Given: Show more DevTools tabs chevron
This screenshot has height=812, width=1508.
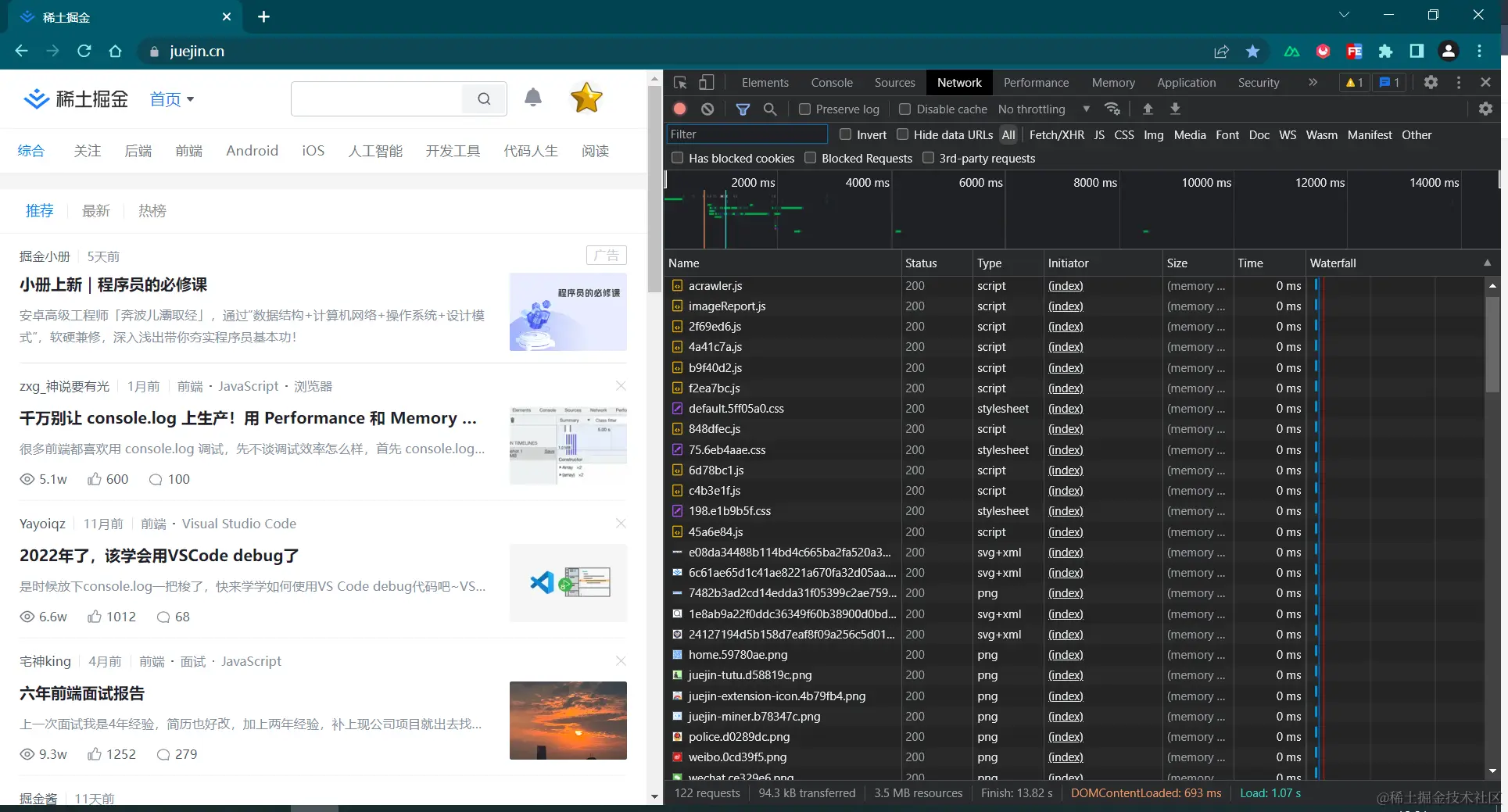Looking at the screenshot, I should click(x=1313, y=82).
